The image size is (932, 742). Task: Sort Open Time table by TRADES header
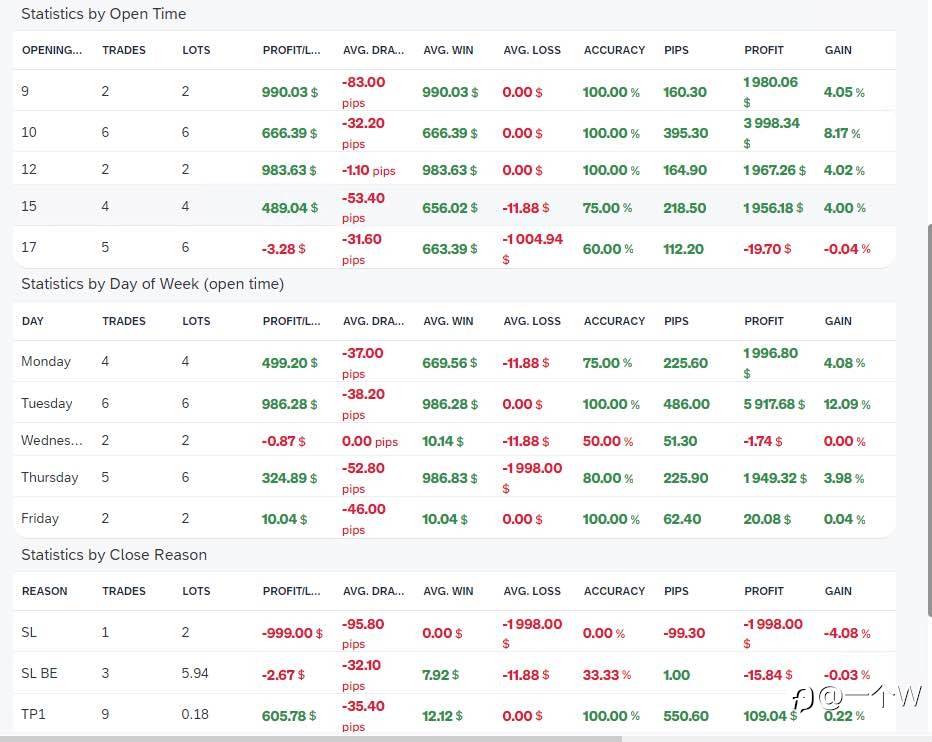point(124,50)
